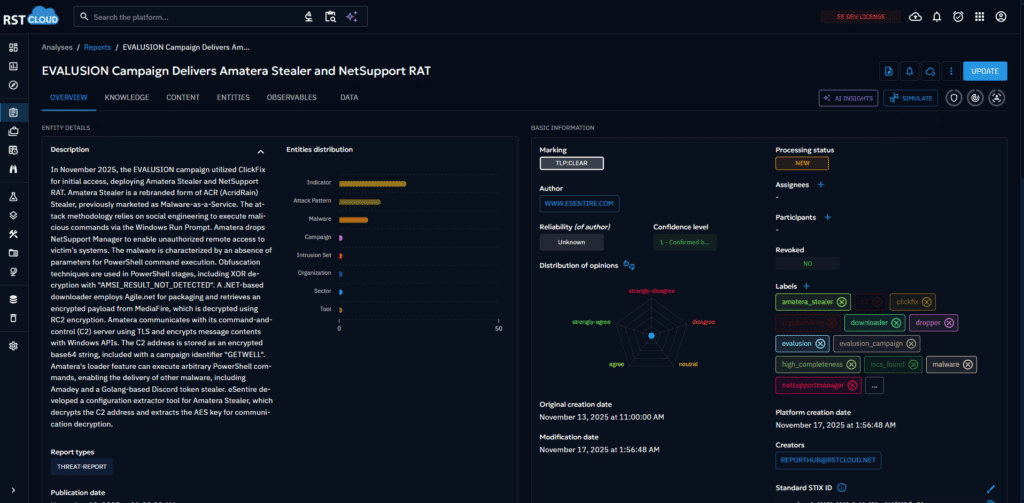
Task: Click the edit pencil next to Standard STIX ID
Action: 990,488
